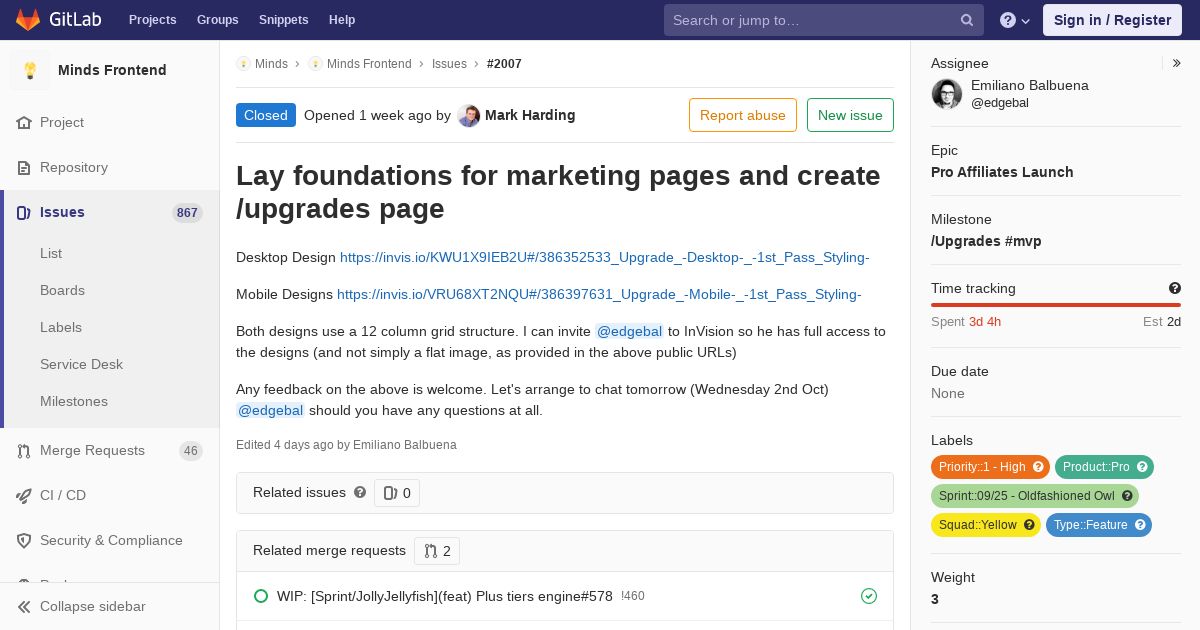Collapse the right sidebar with double arrow
1200x630 pixels.
[1177, 63]
